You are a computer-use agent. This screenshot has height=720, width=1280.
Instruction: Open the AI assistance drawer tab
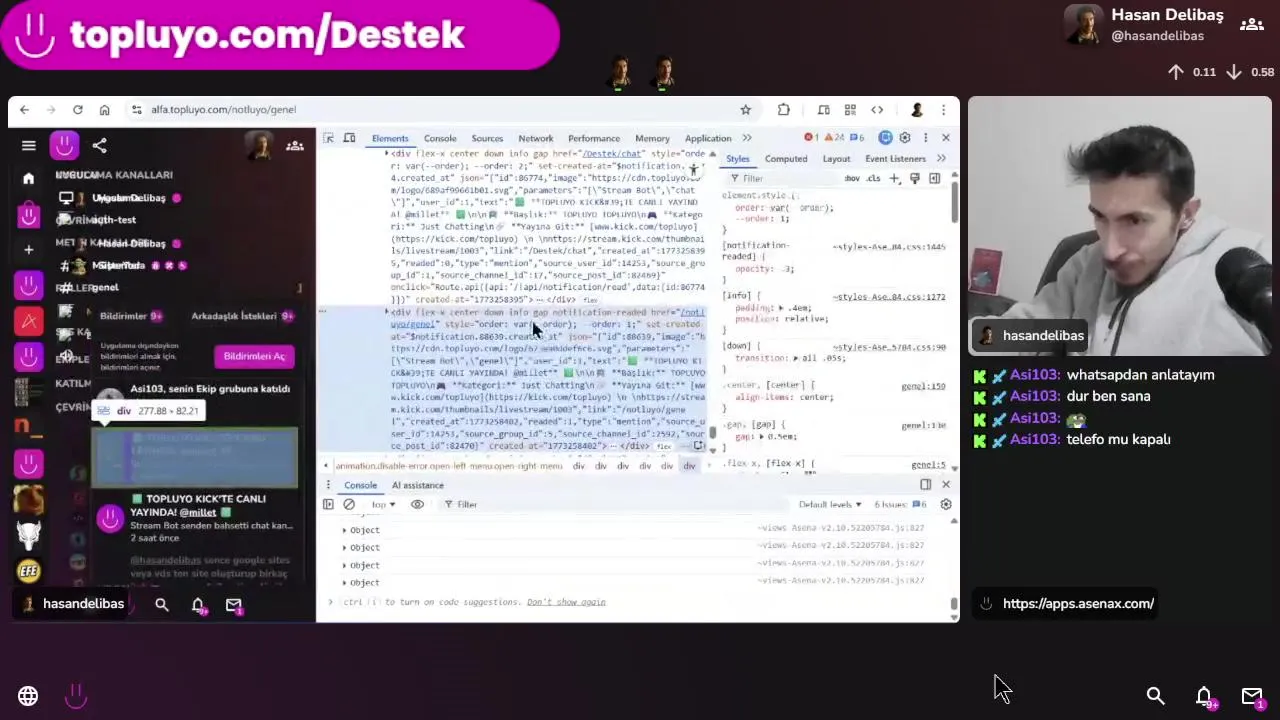pyautogui.click(x=417, y=485)
